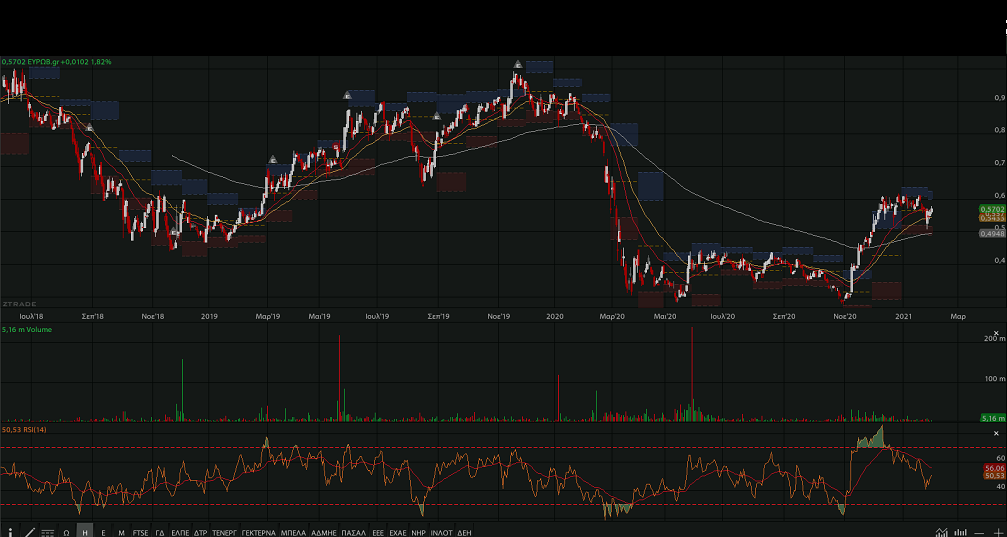The image size is (1007, 537).
Task: Select the ΜΠΕΛΑ symbol shortcut
Action: (293, 532)
